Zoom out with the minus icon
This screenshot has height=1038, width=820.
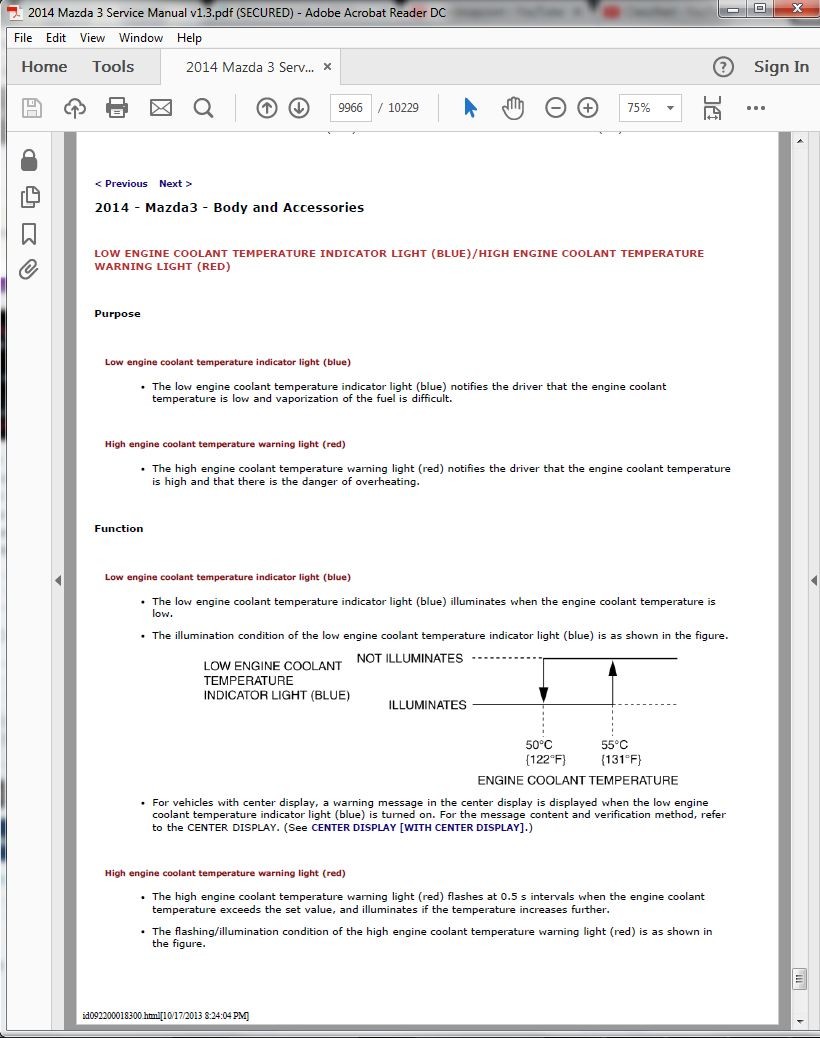tap(555, 107)
